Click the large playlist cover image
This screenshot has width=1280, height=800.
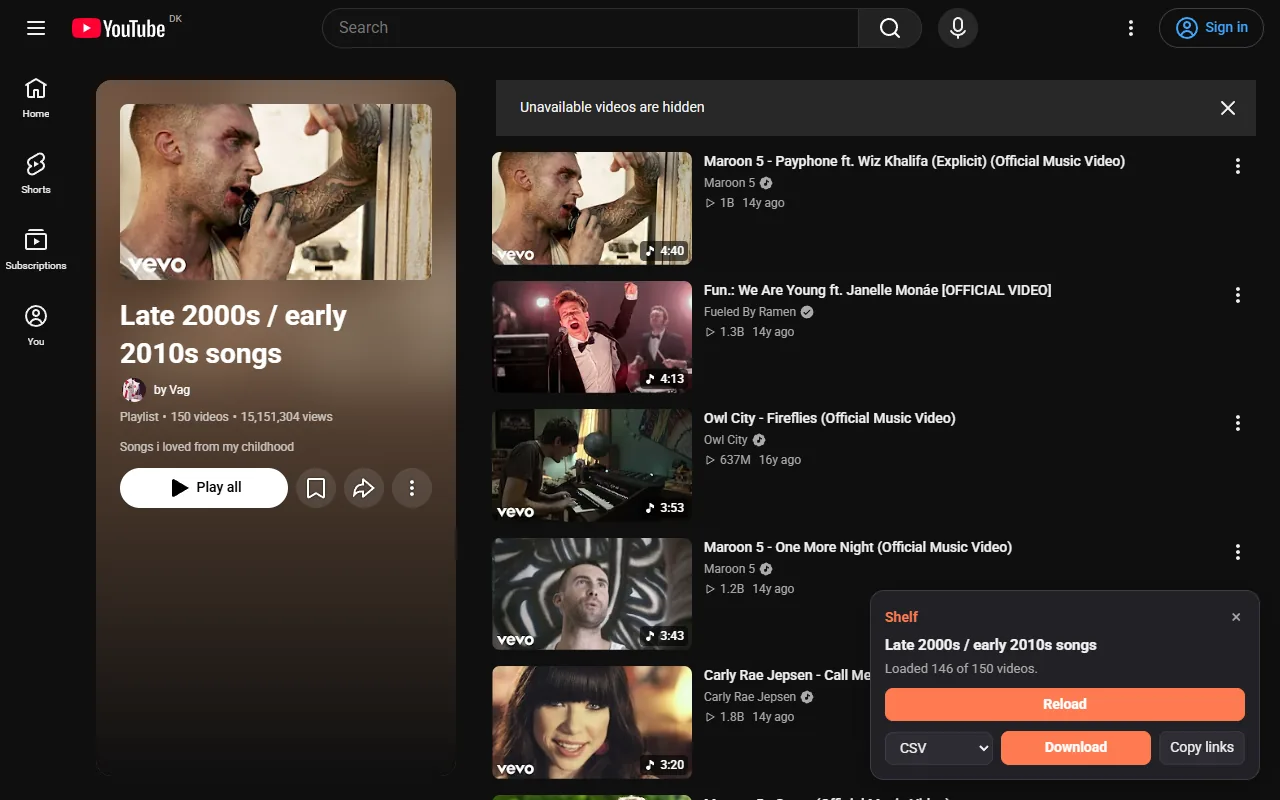(276, 192)
